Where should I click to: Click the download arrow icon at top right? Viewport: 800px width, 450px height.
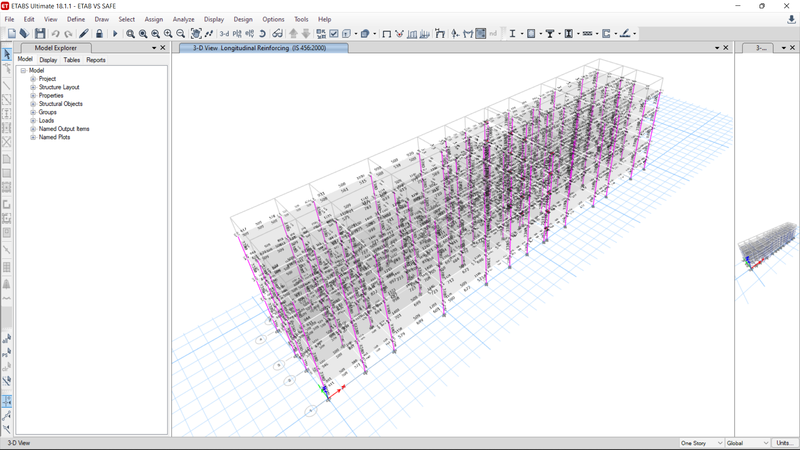(791, 19)
